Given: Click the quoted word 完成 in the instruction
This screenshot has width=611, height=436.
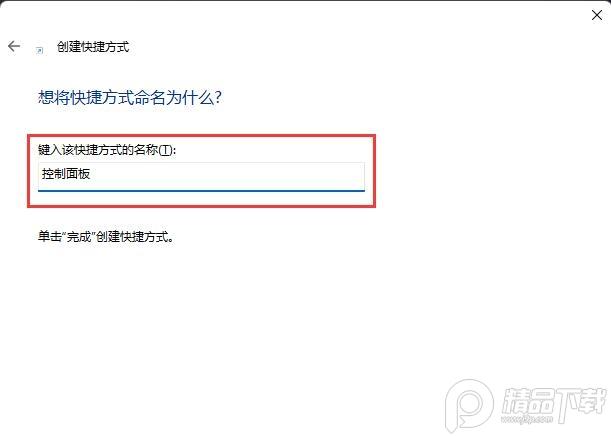Looking at the screenshot, I should 79,237.
